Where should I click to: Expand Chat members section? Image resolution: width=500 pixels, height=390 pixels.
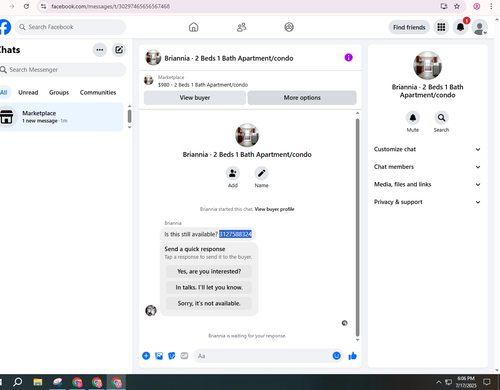pos(427,167)
